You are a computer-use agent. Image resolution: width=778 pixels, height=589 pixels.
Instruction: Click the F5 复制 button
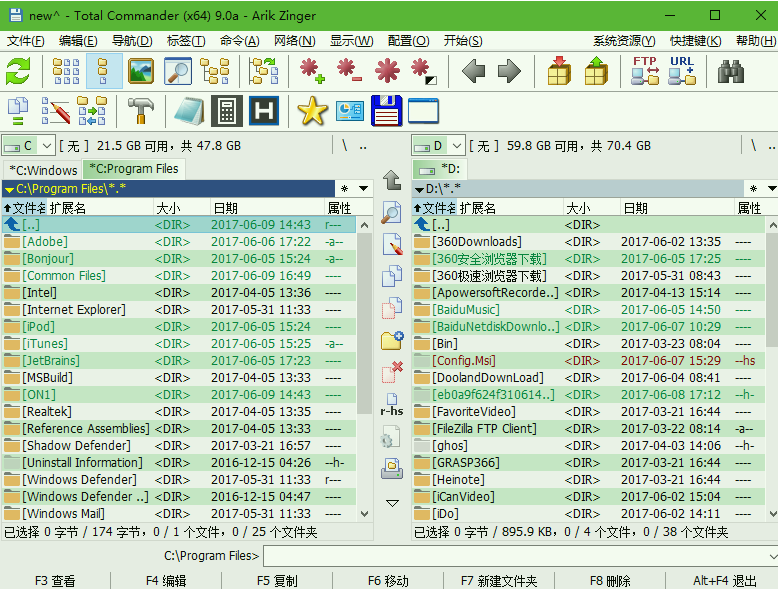[x=277, y=581]
